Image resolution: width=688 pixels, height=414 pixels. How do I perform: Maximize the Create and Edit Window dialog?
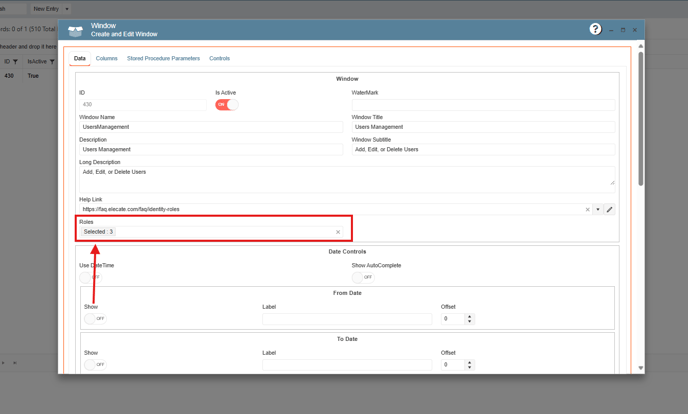click(x=623, y=30)
